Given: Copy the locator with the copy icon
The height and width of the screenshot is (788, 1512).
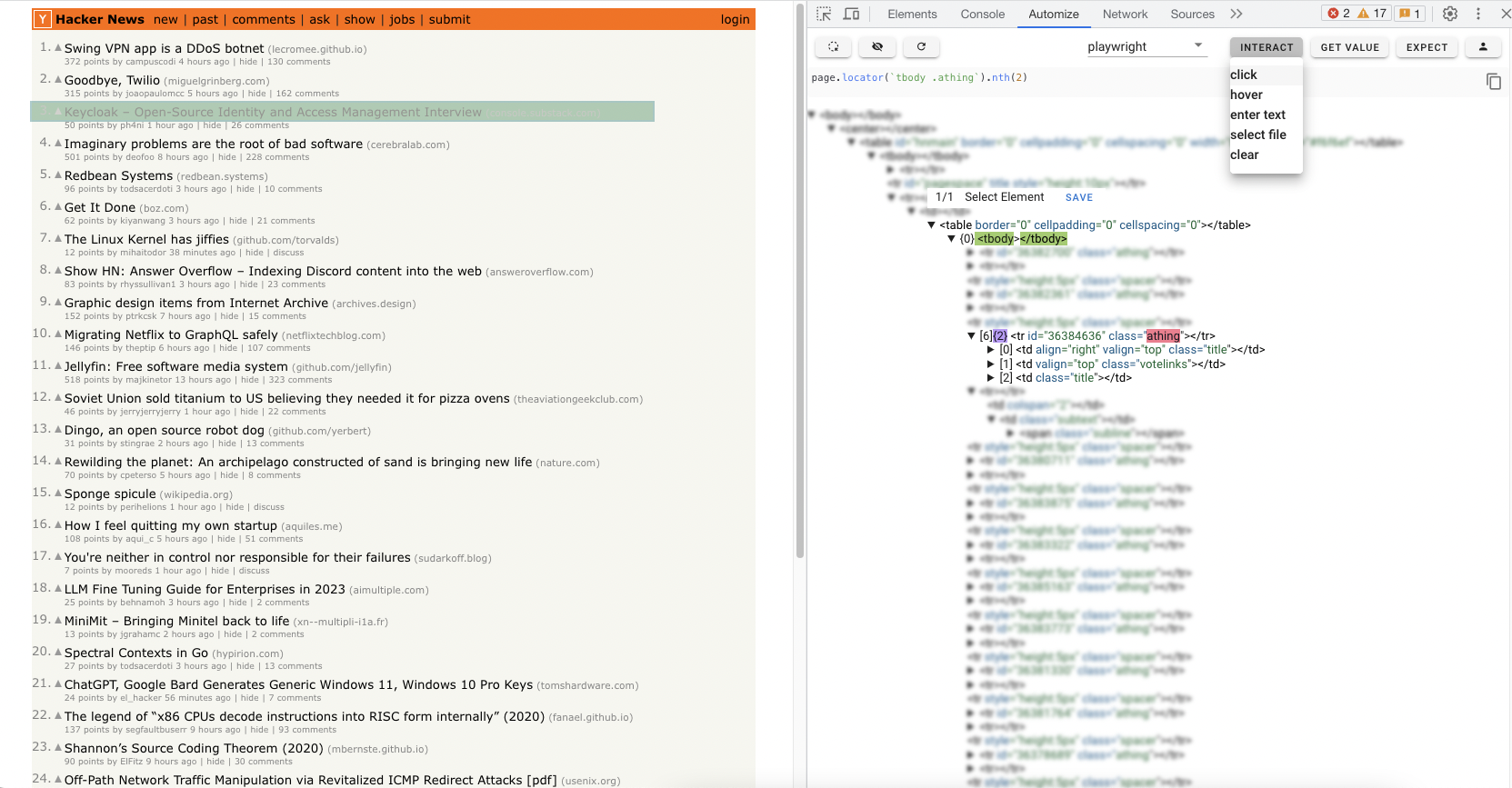Looking at the screenshot, I should [1493, 82].
